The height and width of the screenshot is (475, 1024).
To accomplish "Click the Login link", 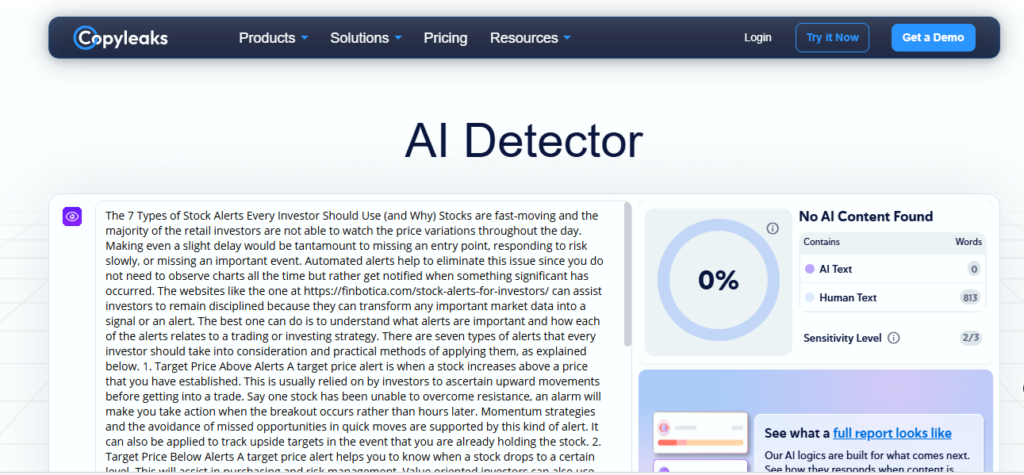I will [x=757, y=38].
